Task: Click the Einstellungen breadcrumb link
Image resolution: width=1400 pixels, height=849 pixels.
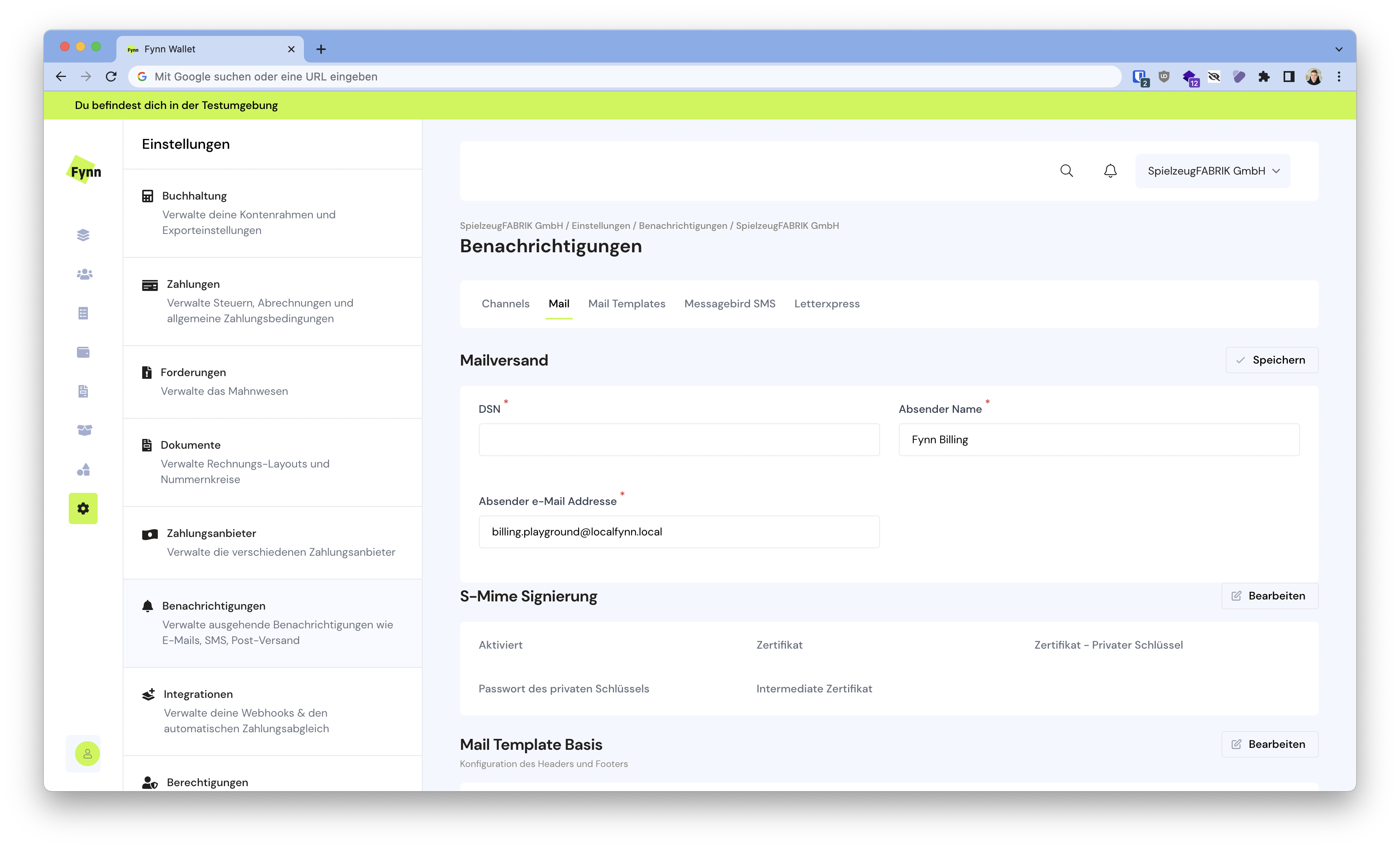Action: point(600,225)
